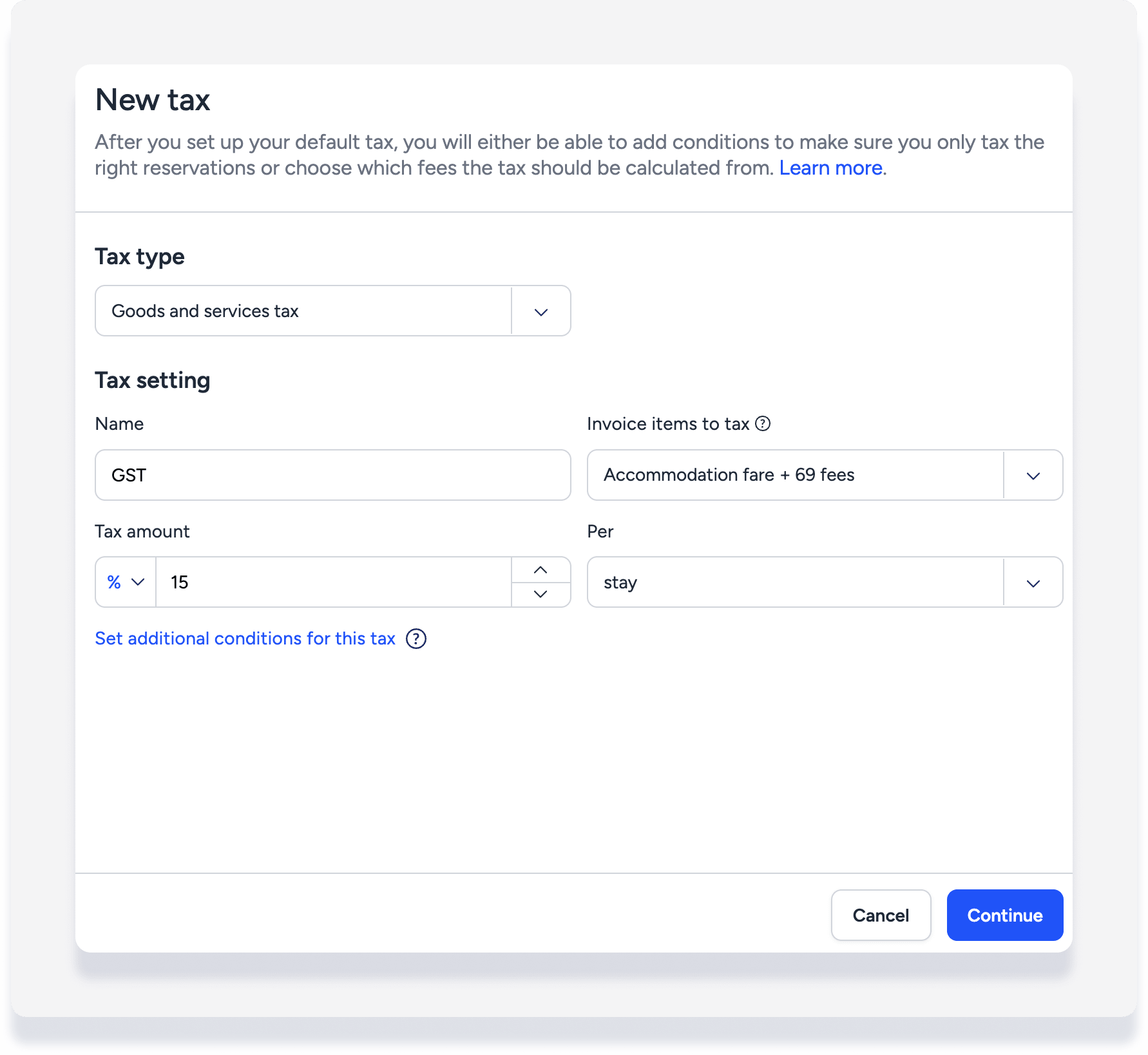
Task: Click the Tax amount field label
Action: pyautogui.click(x=142, y=532)
